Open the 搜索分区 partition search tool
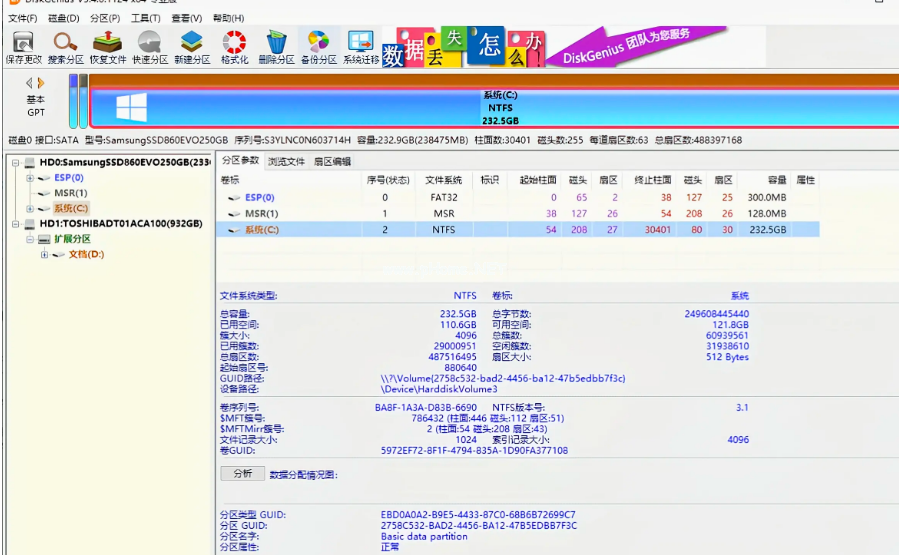The height and width of the screenshot is (555, 899). click(66, 46)
